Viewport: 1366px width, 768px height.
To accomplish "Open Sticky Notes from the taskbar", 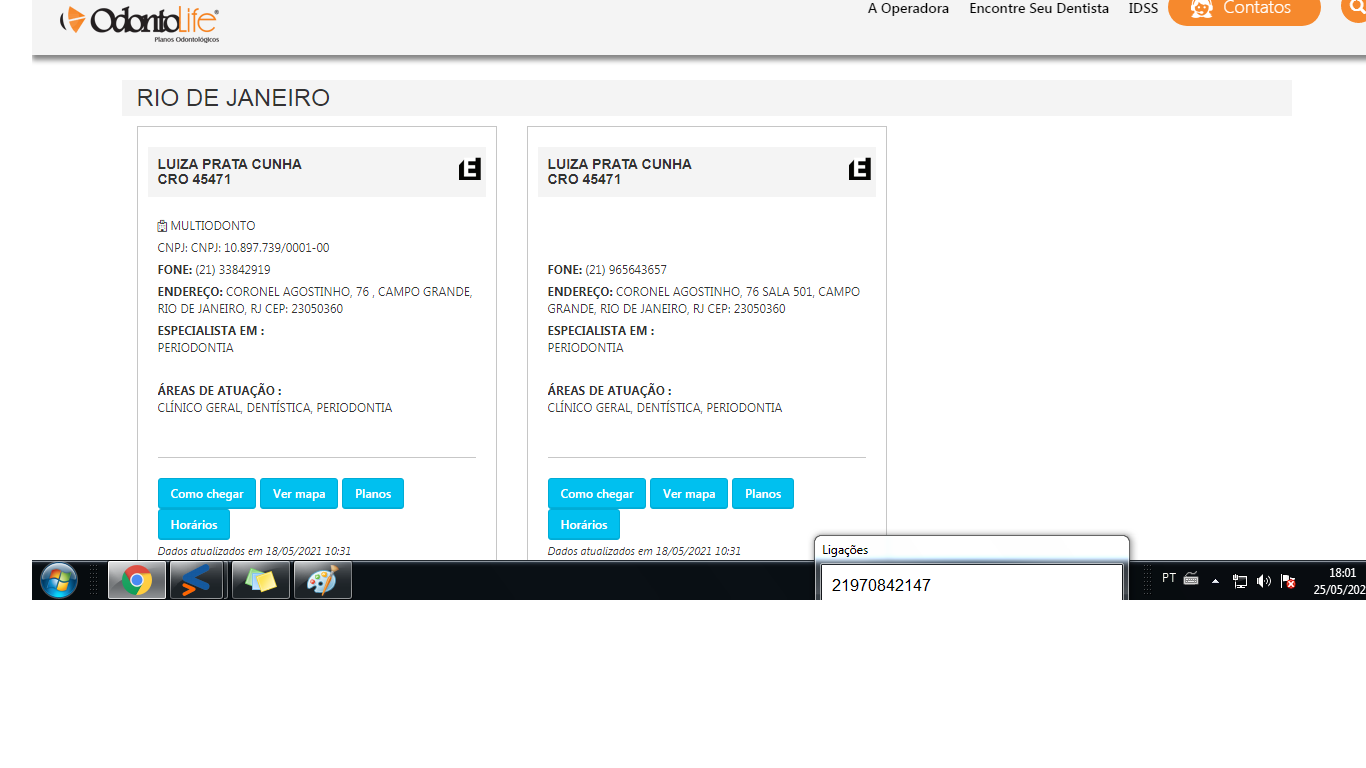I will pyautogui.click(x=261, y=580).
